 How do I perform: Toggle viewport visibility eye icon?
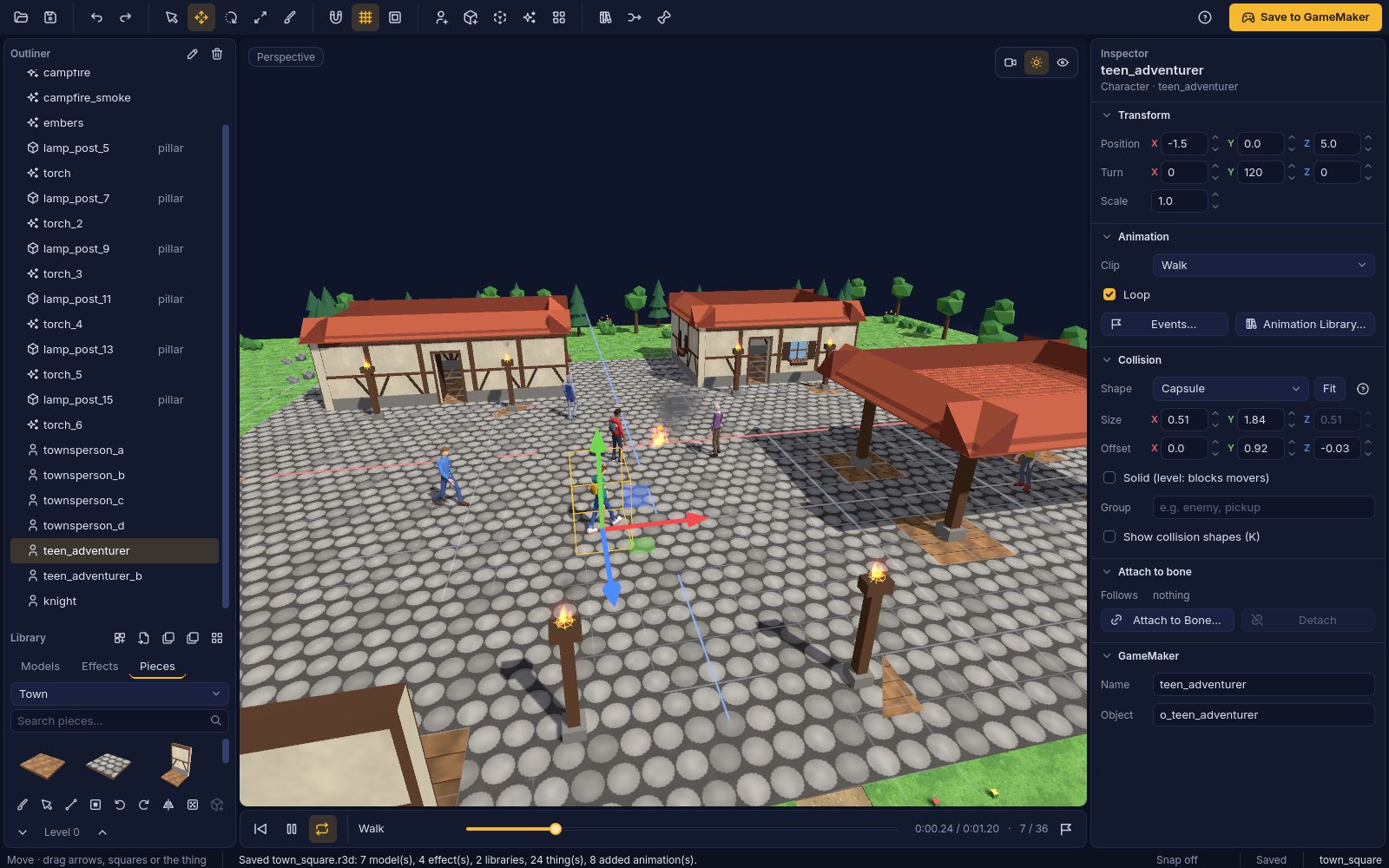tap(1063, 62)
